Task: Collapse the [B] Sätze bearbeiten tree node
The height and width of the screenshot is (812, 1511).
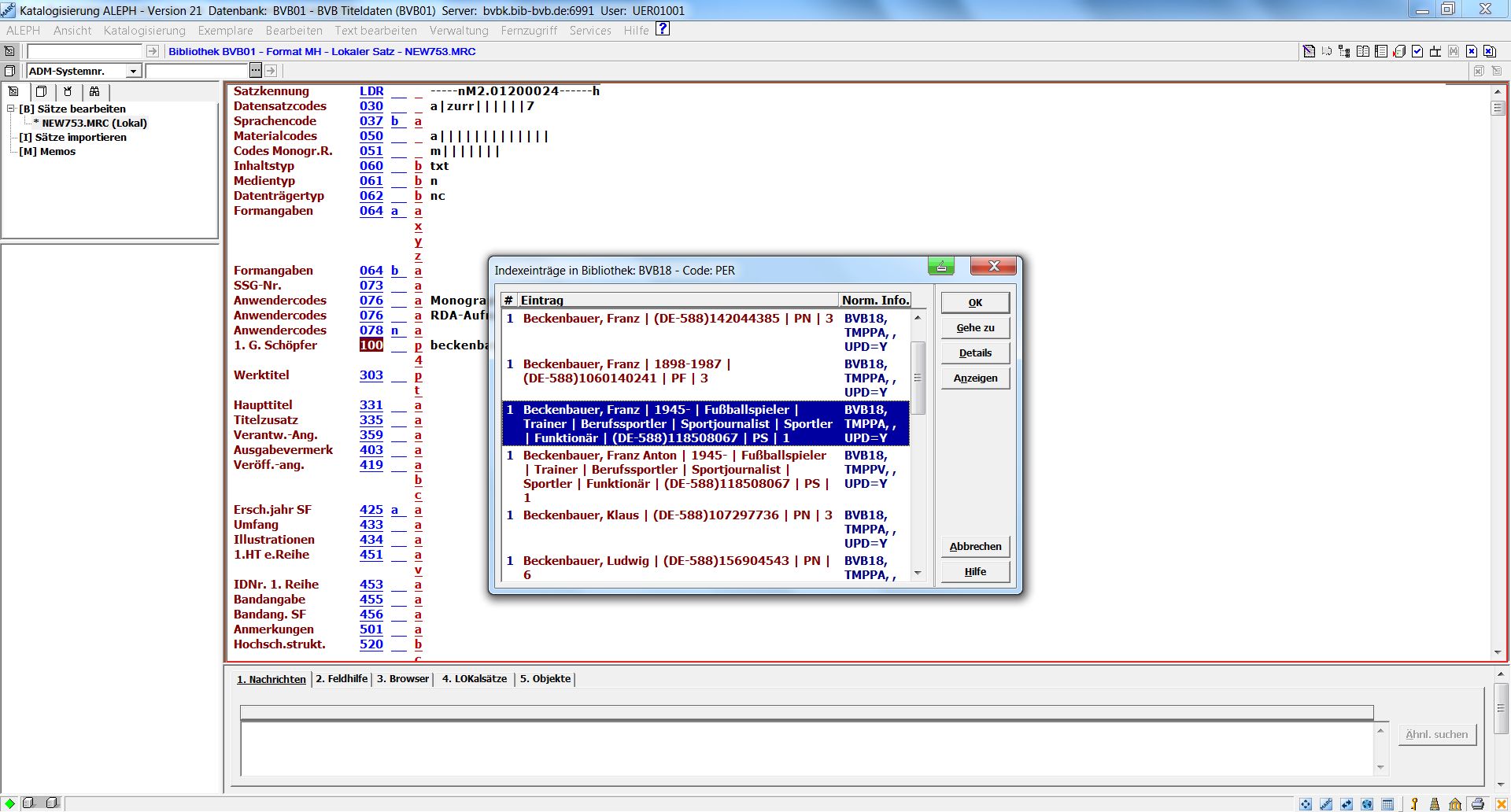Action: tap(11, 109)
